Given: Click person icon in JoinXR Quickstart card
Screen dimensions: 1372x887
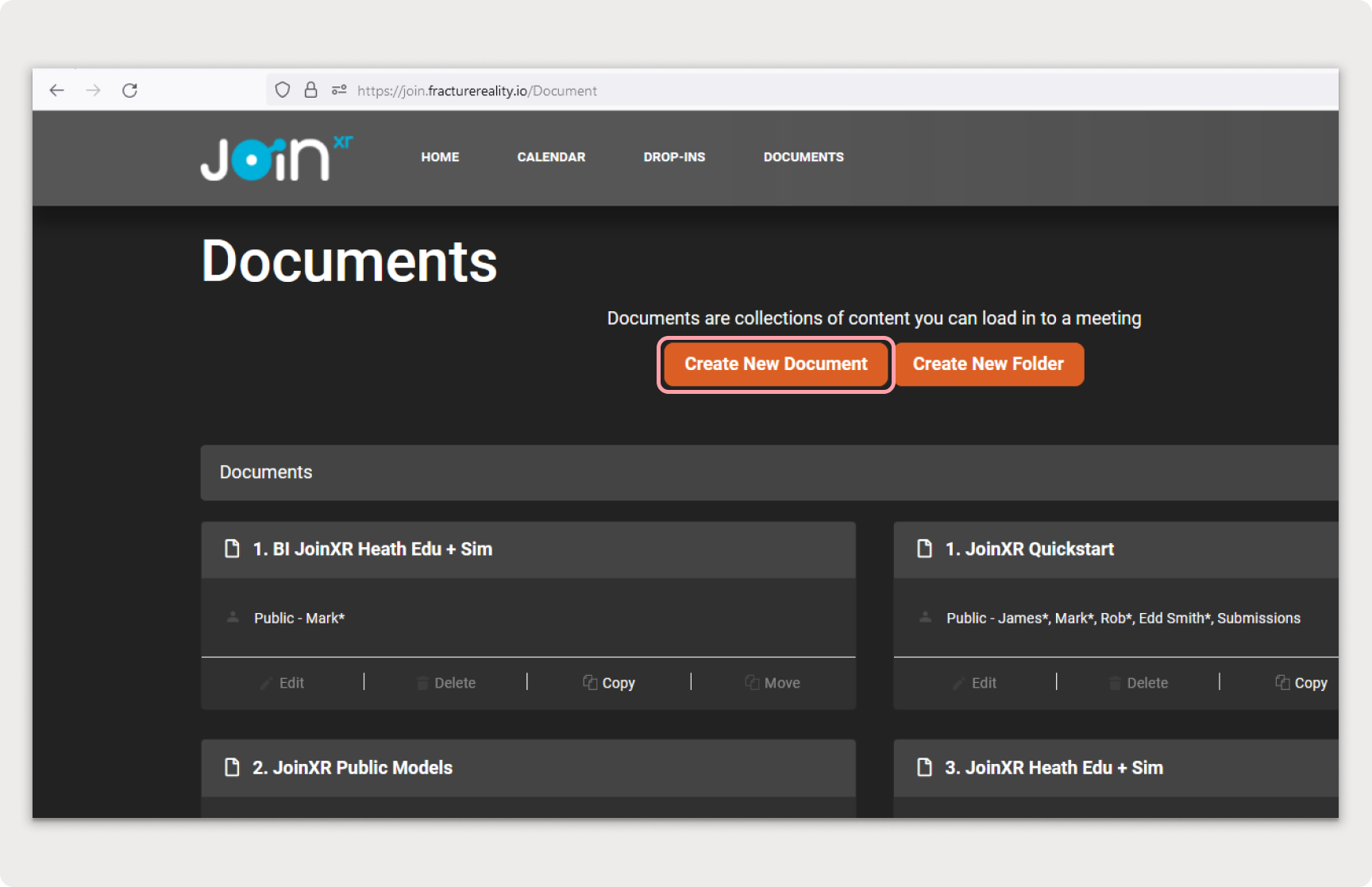Looking at the screenshot, I should [x=925, y=617].
